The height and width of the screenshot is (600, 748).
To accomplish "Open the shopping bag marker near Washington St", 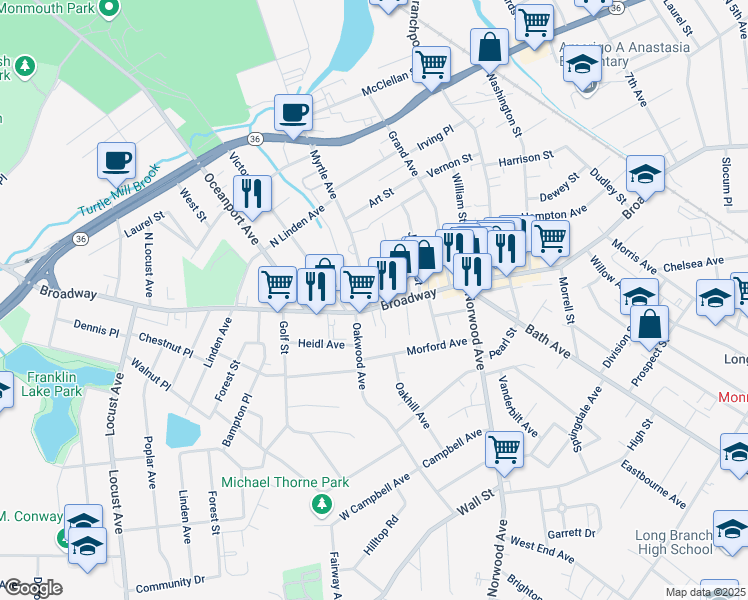I will (x=489, y=50).
